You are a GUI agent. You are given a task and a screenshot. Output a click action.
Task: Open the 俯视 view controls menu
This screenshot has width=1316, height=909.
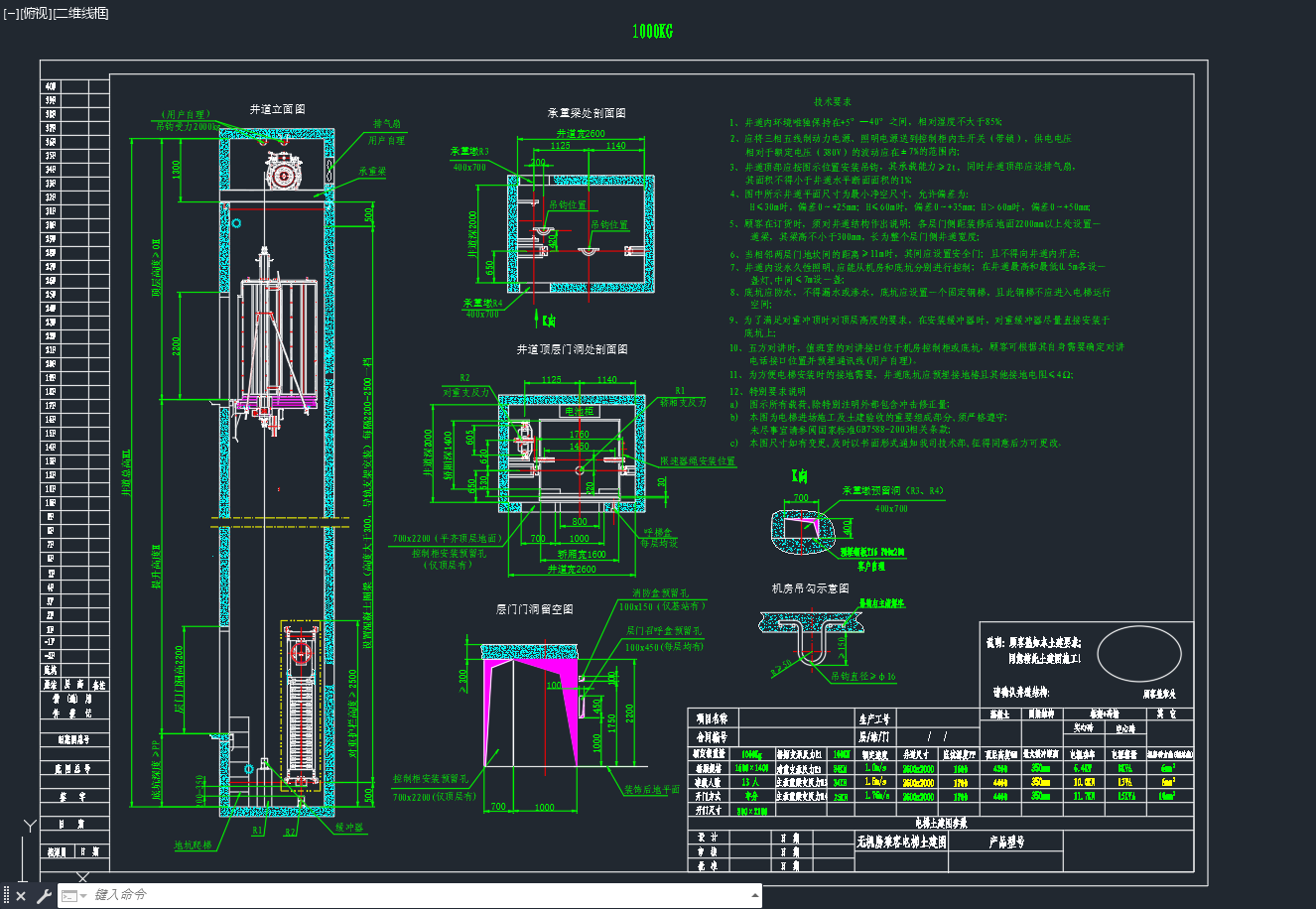(35, 14)
